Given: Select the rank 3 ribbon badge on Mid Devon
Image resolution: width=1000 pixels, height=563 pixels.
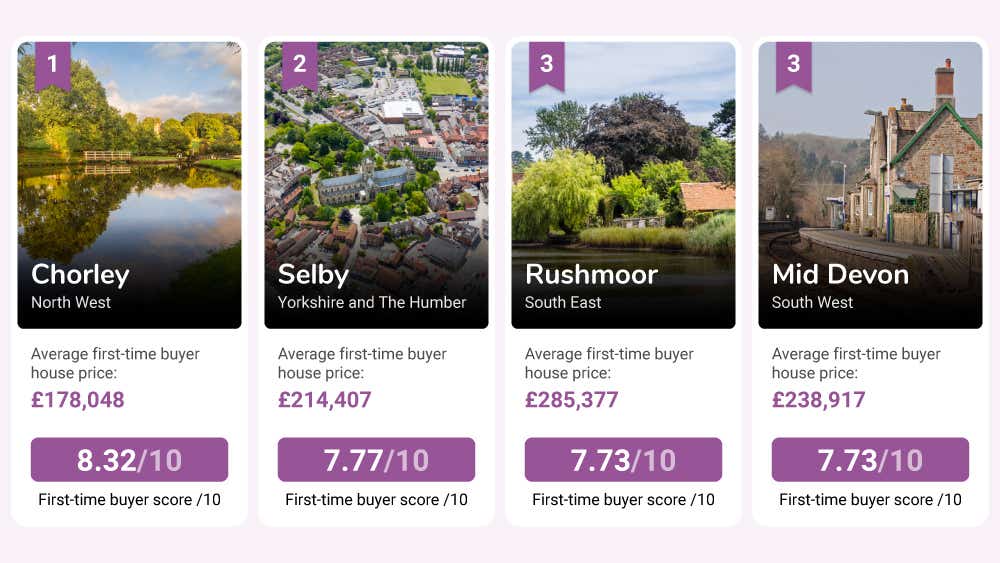Looking at the screenshot, I should [793, 66].
